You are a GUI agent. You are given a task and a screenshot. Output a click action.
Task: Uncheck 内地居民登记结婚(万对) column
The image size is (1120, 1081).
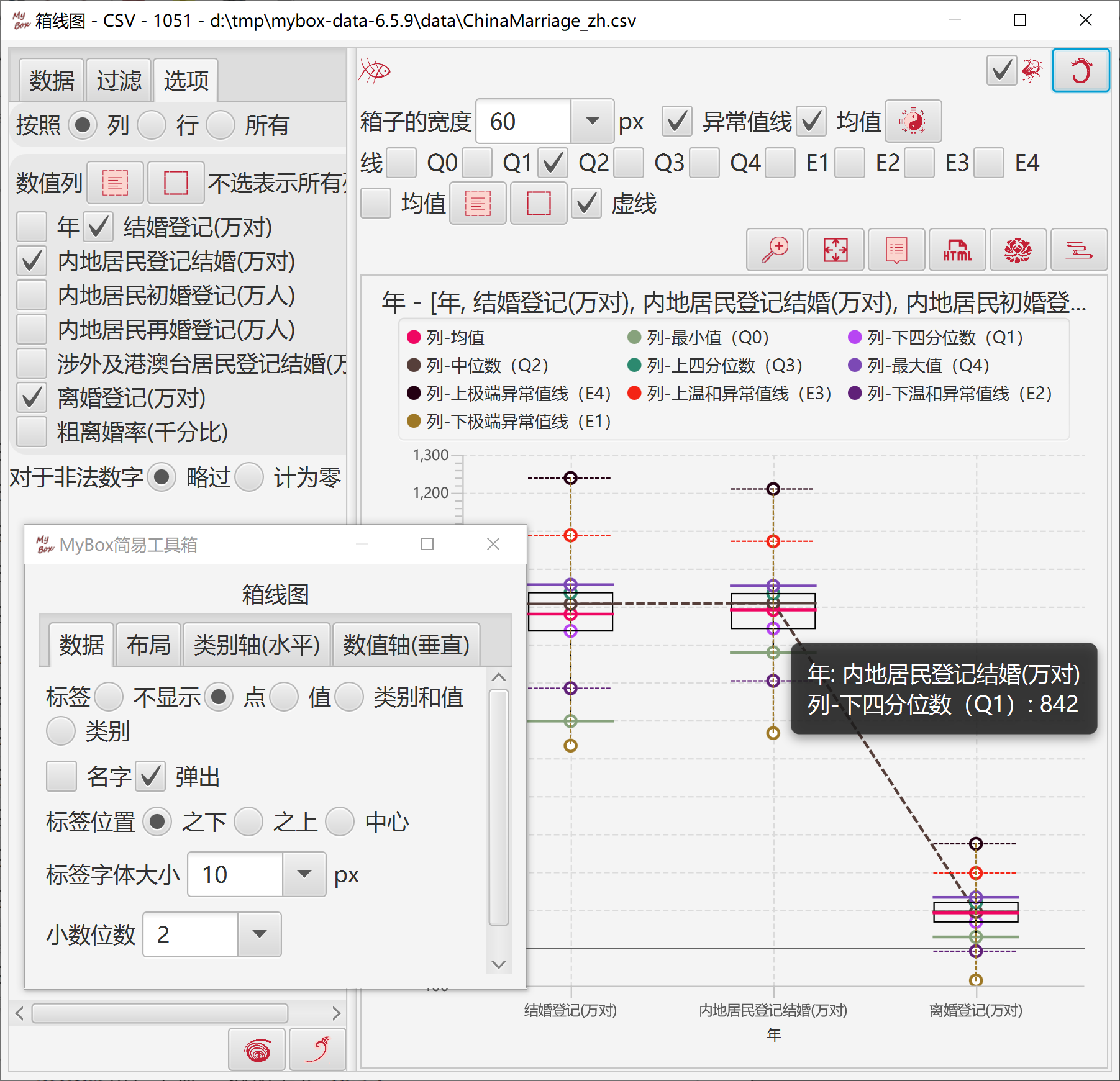coord(32,261)
